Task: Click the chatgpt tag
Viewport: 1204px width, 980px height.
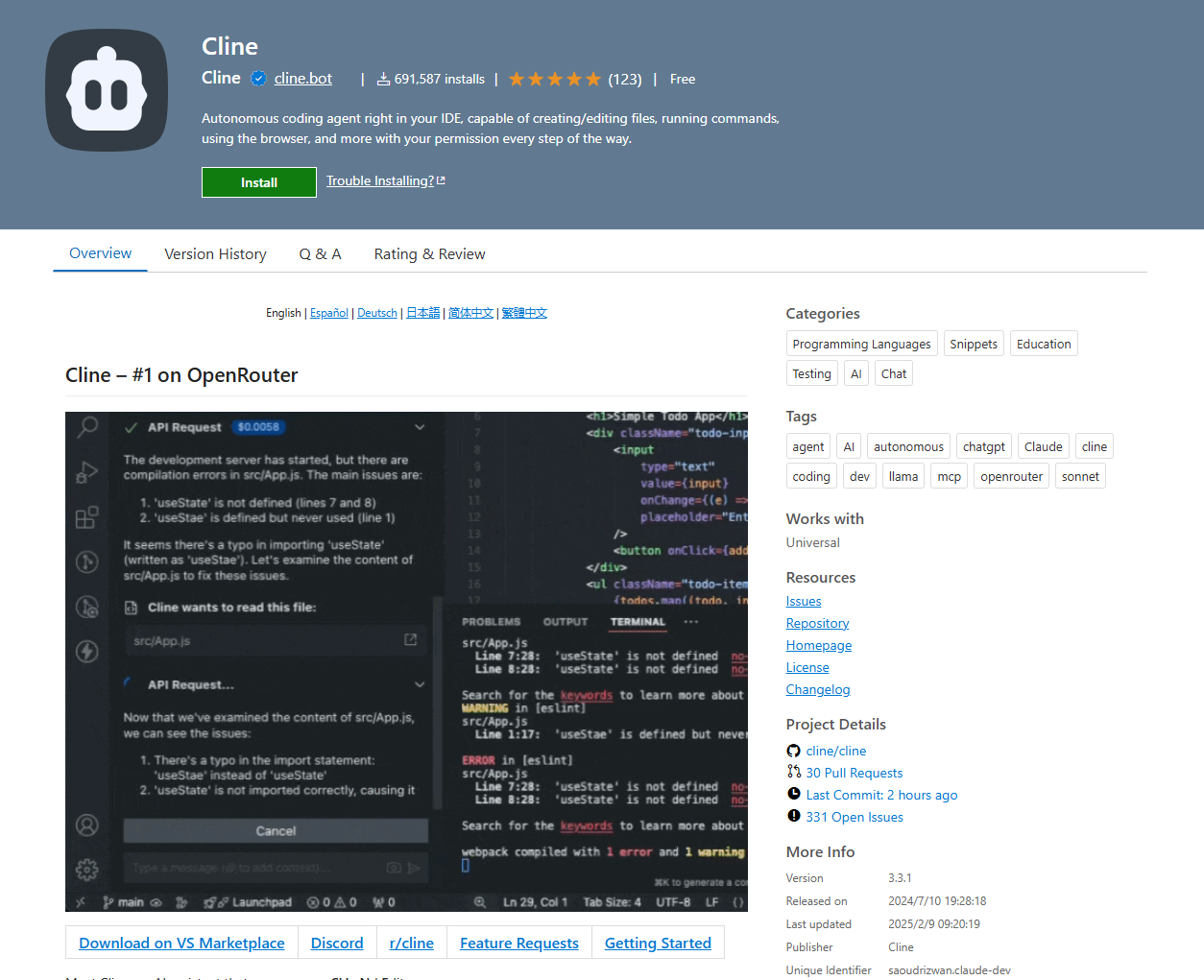Action: (x=984, y=446)
